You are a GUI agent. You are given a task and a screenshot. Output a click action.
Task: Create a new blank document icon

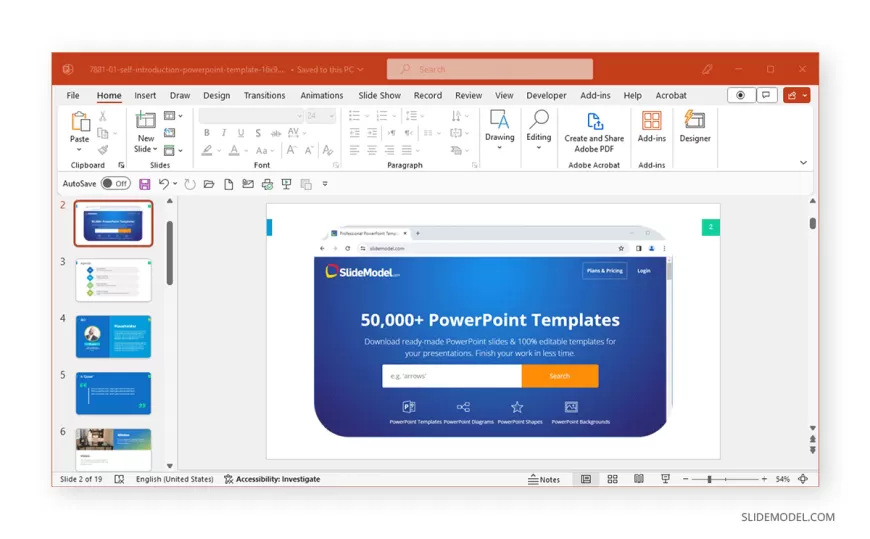229,184
